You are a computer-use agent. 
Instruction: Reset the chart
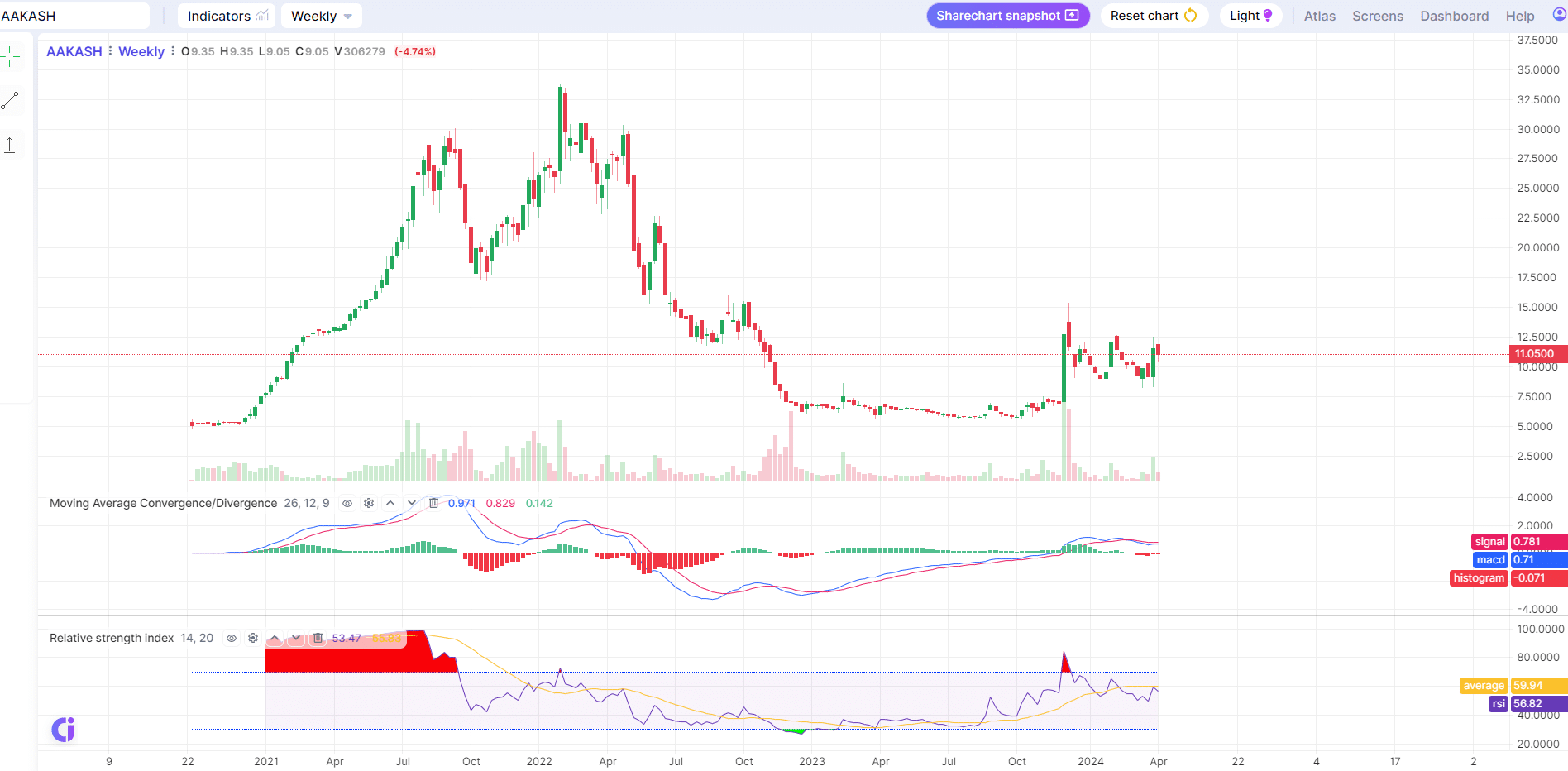pos(1154,16)
